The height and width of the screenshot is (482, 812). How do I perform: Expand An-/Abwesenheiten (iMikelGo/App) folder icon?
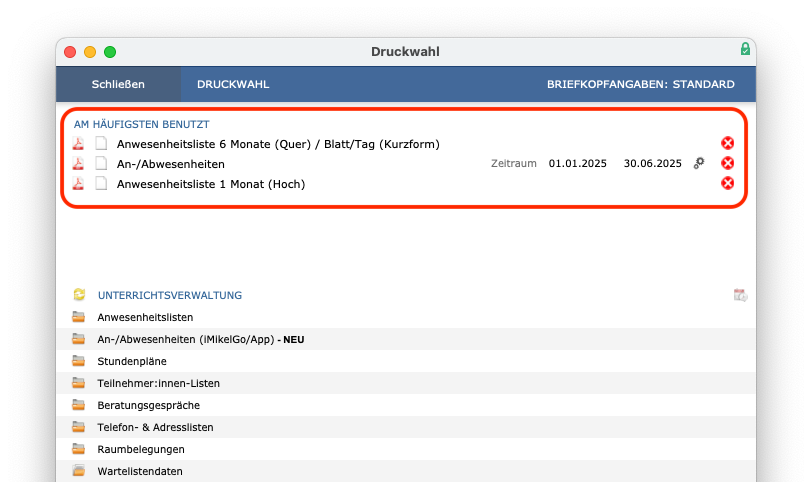click(79, 339)
